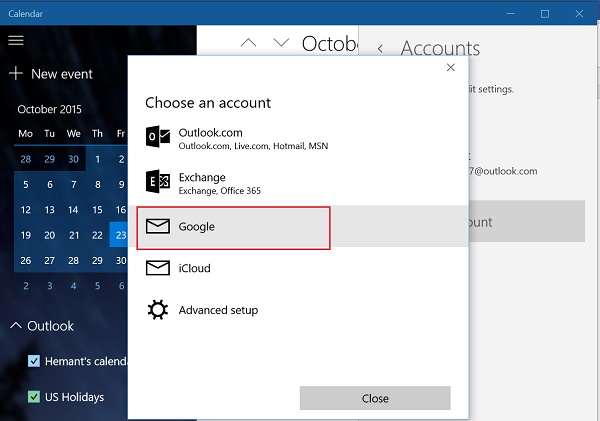Open Advanced setup gear icon
600x421 pixels.
(x=158, y=310)
